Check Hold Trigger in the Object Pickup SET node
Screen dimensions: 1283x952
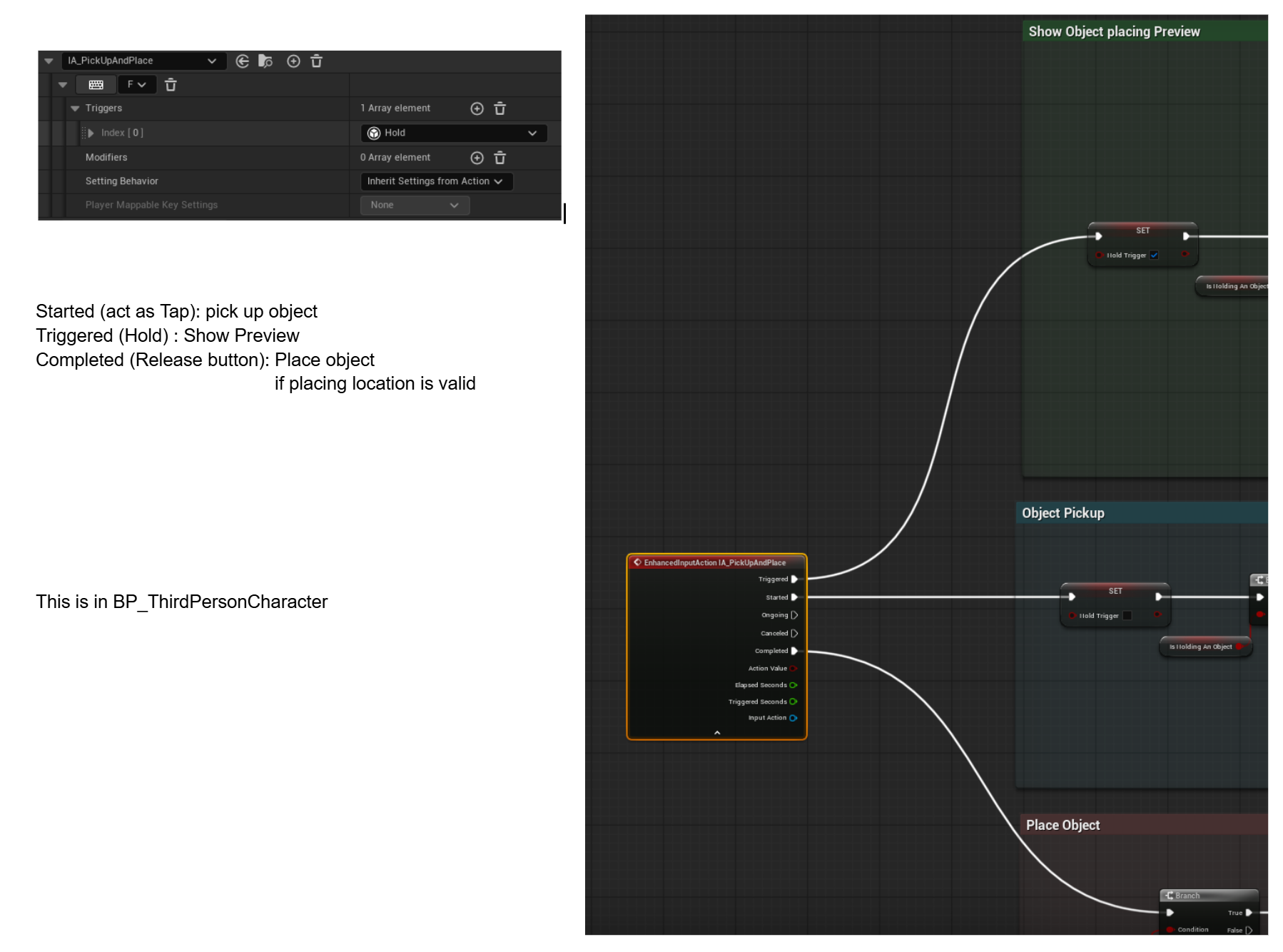tap(1127, 615)
